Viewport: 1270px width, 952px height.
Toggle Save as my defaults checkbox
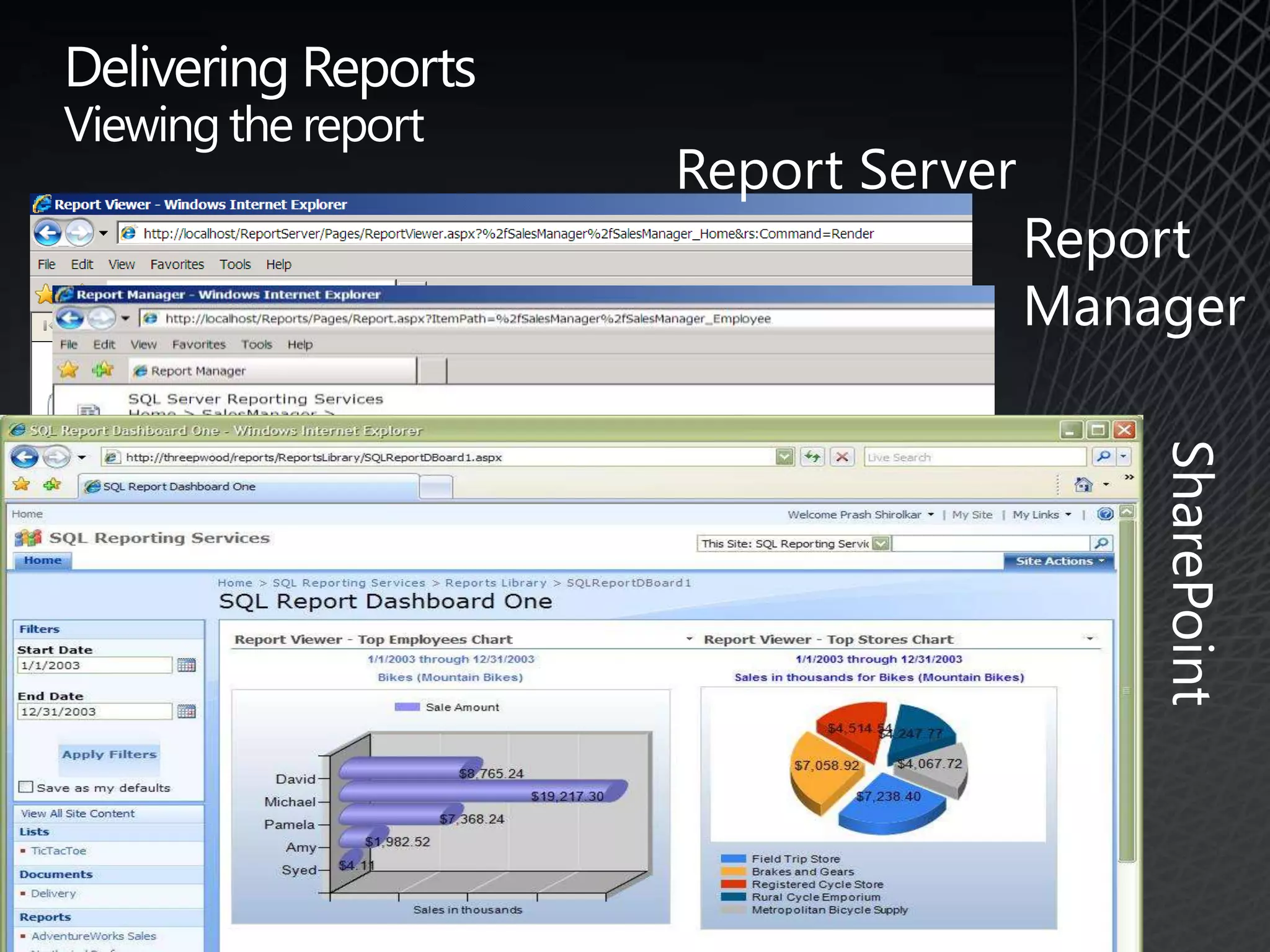coord(25,787)
